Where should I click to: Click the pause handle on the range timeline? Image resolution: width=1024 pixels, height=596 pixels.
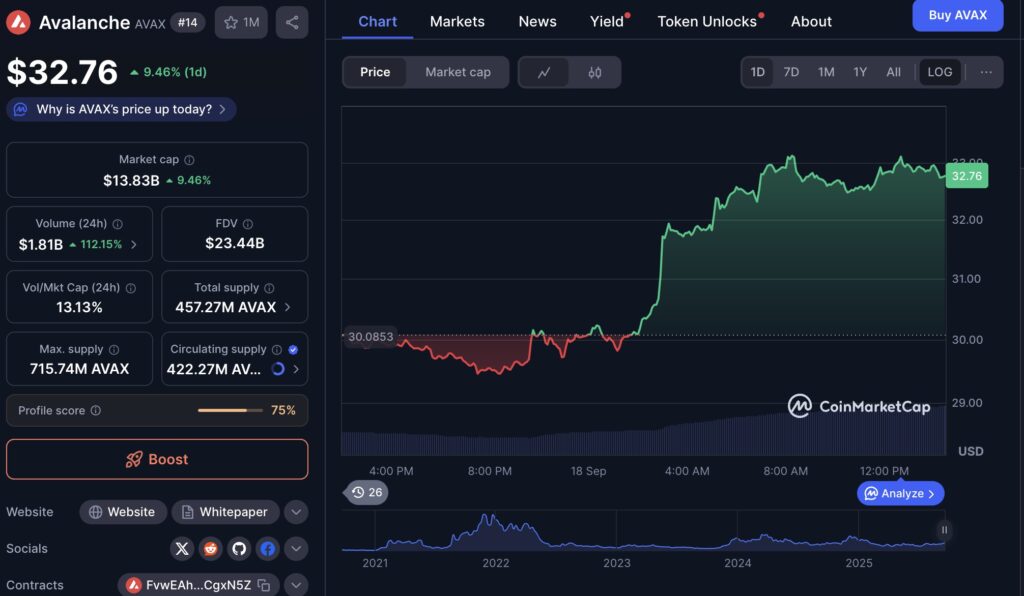944,530
